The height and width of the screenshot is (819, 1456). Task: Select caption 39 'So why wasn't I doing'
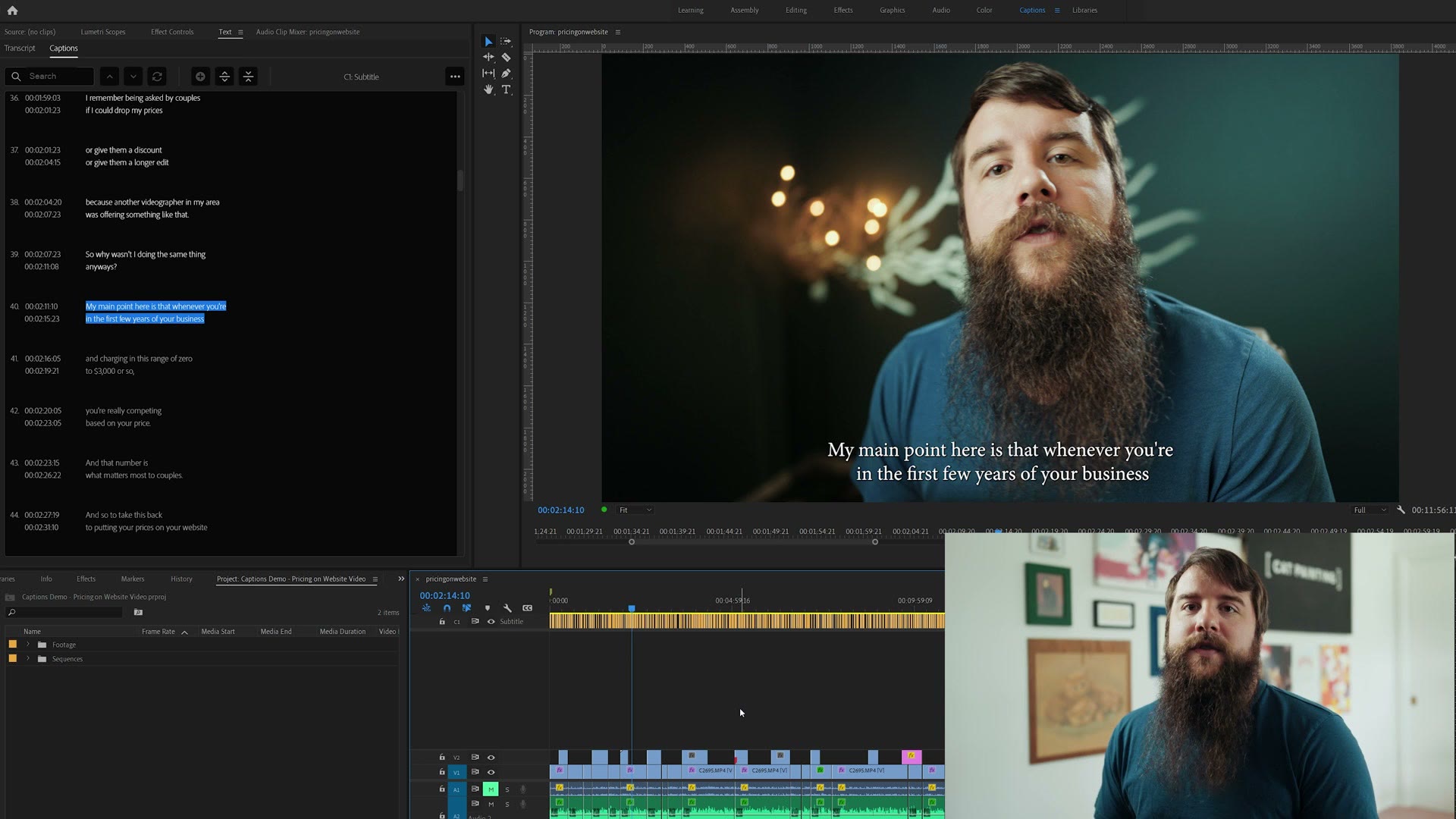146,261
